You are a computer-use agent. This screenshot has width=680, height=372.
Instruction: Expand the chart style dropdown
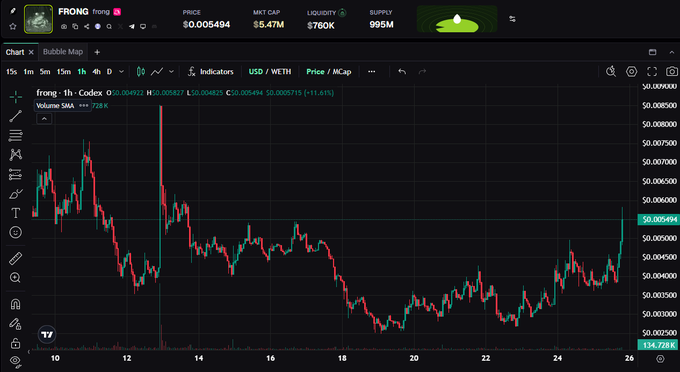click(x=171, y=72)
